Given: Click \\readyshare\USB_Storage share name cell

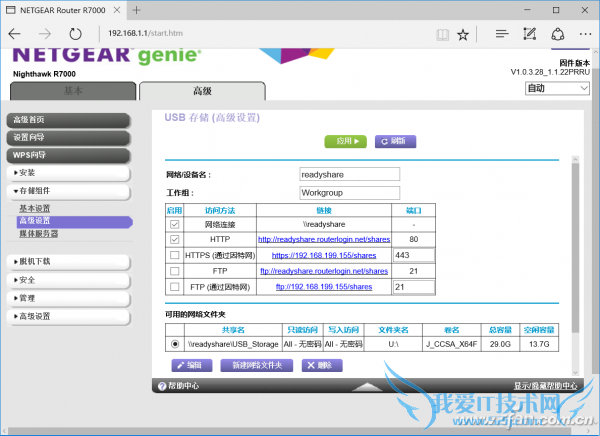Looking at the screenshot, I should (x=233, y=344).
